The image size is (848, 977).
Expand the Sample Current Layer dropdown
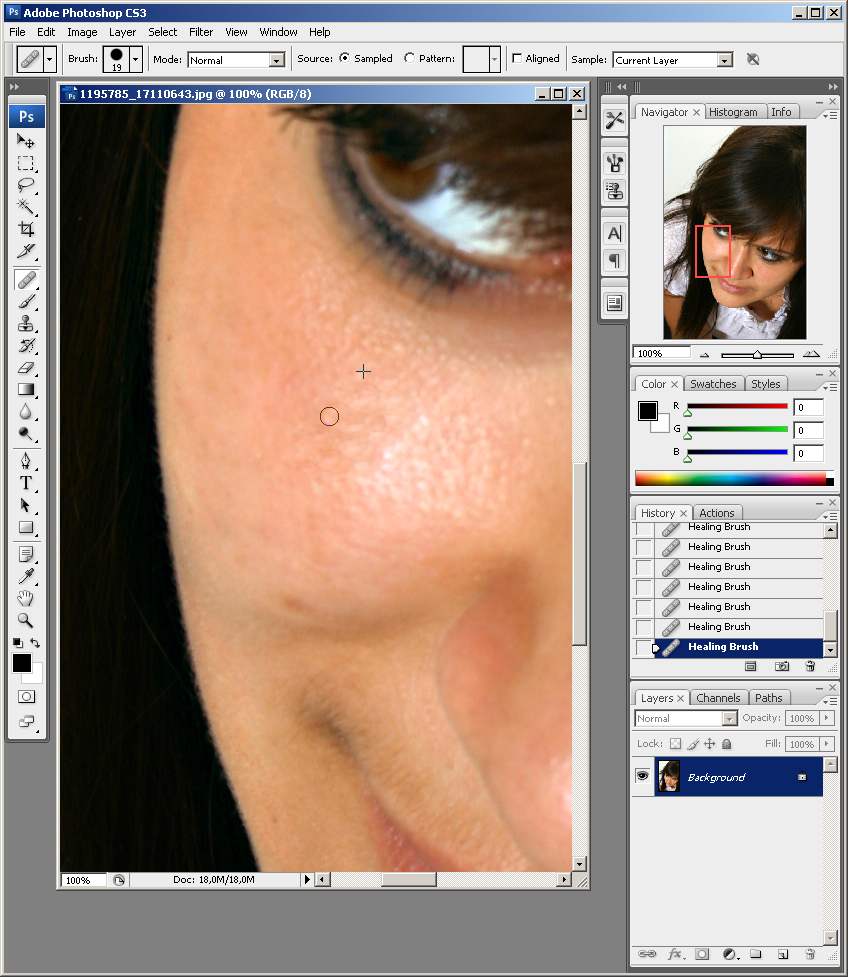pyautogui.click(x=724, y=60)
